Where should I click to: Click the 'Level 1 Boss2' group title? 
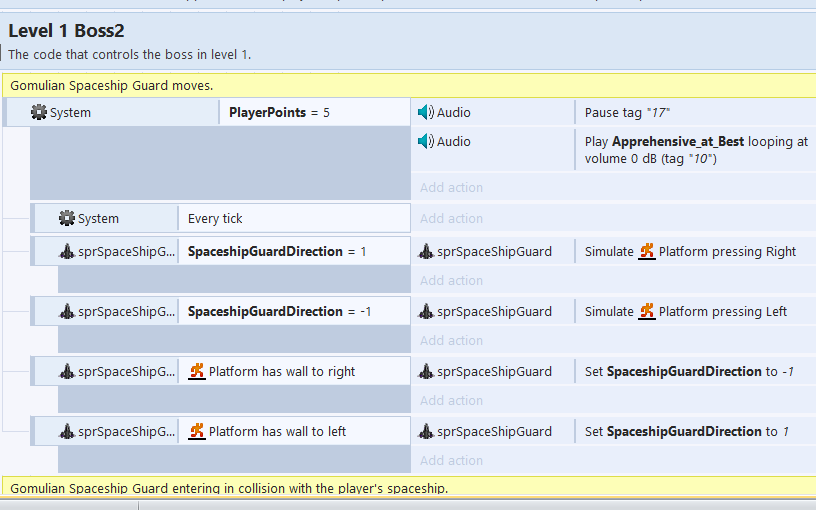pyautogui.click(x=66, y=31)
